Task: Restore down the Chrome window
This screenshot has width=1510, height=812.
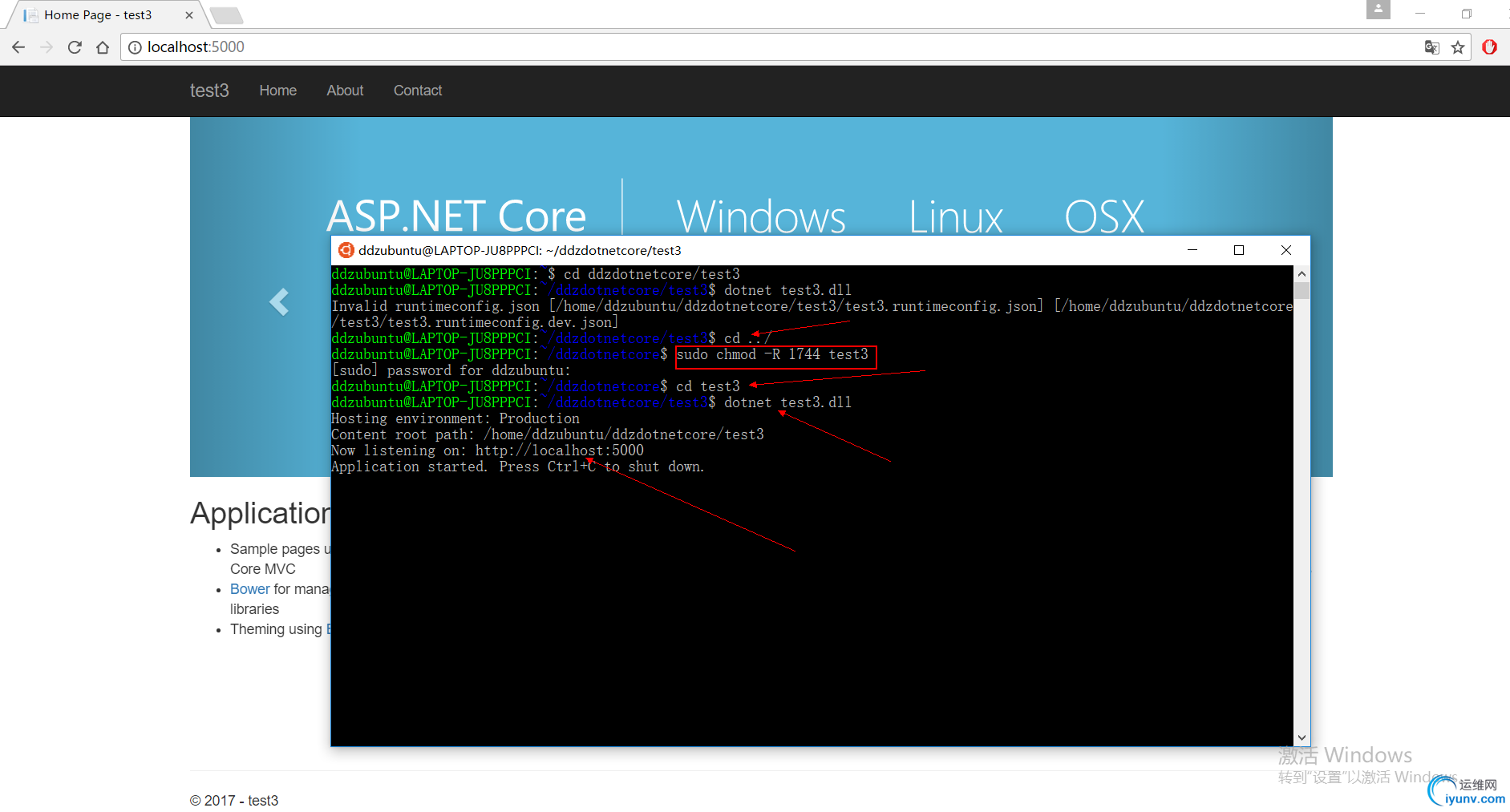Action: click(x=1467, y=14)
